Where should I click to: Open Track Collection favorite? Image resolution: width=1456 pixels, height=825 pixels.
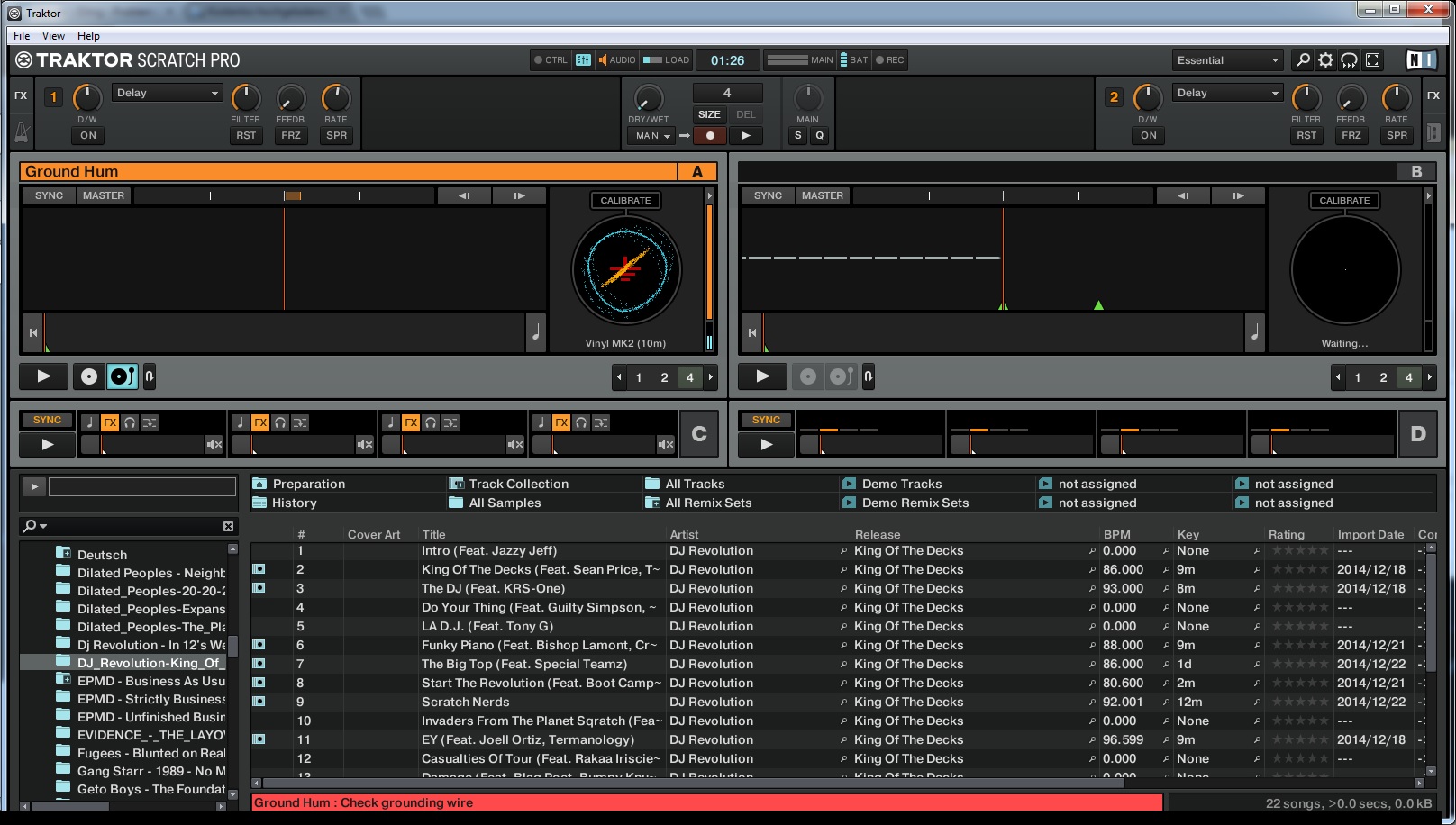pyautogui.click(x=518, y=484)
